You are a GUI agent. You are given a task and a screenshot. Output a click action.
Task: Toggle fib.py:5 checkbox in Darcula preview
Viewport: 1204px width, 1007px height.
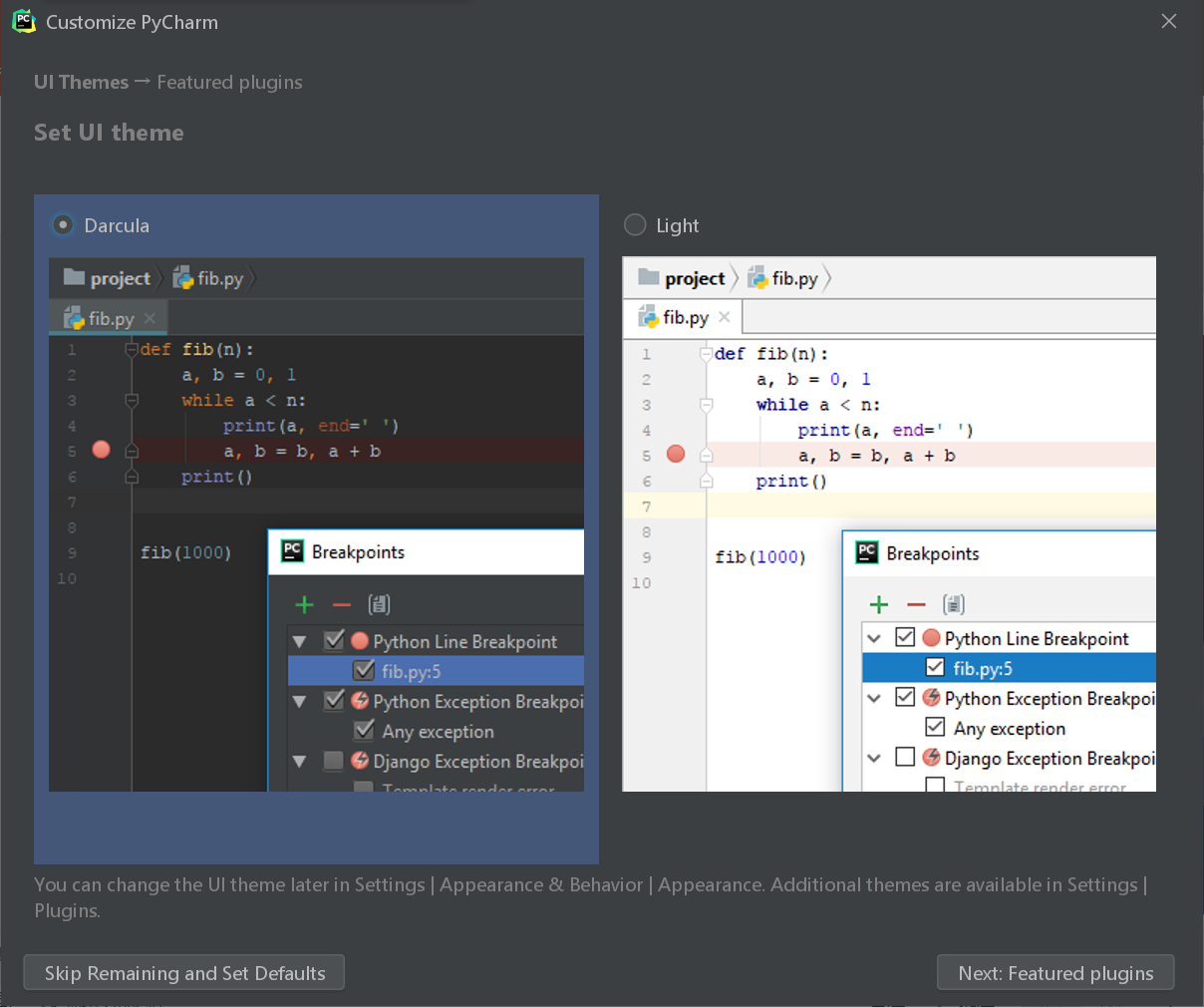(364, 670)
